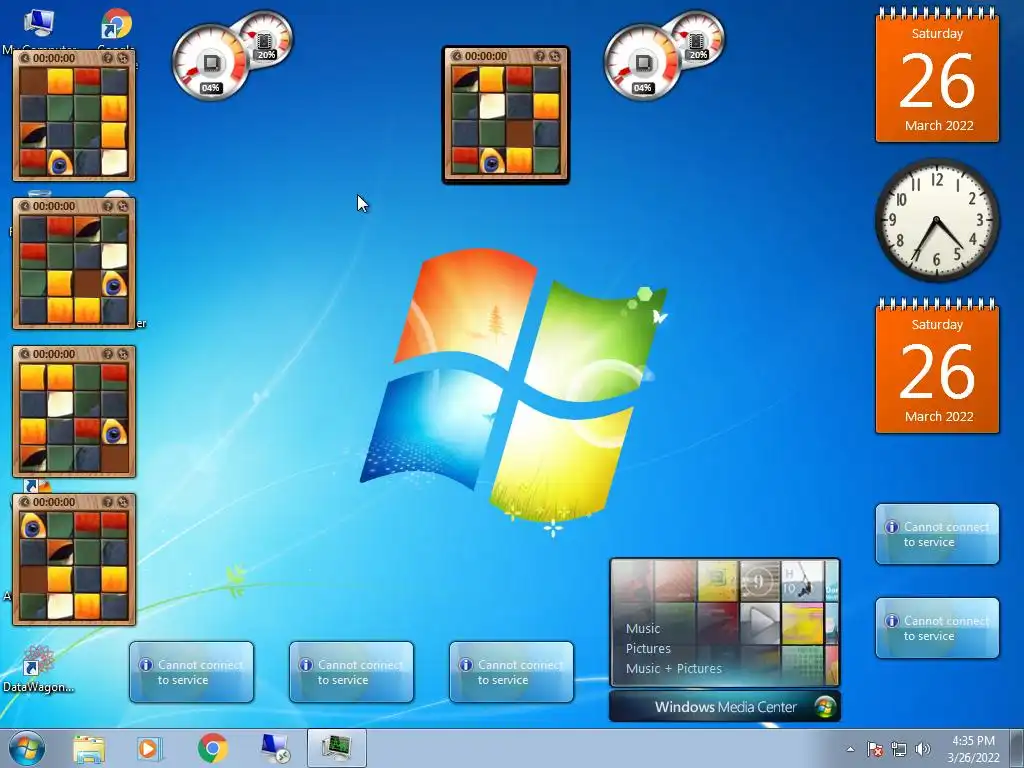
Task: Click memory dial on left CPU meter gadget
Action: 266,39
